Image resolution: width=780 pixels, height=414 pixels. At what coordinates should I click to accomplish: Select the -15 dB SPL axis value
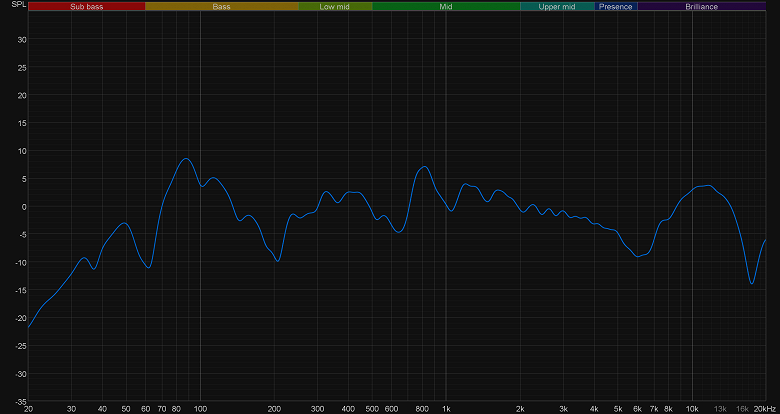(21, 290)
